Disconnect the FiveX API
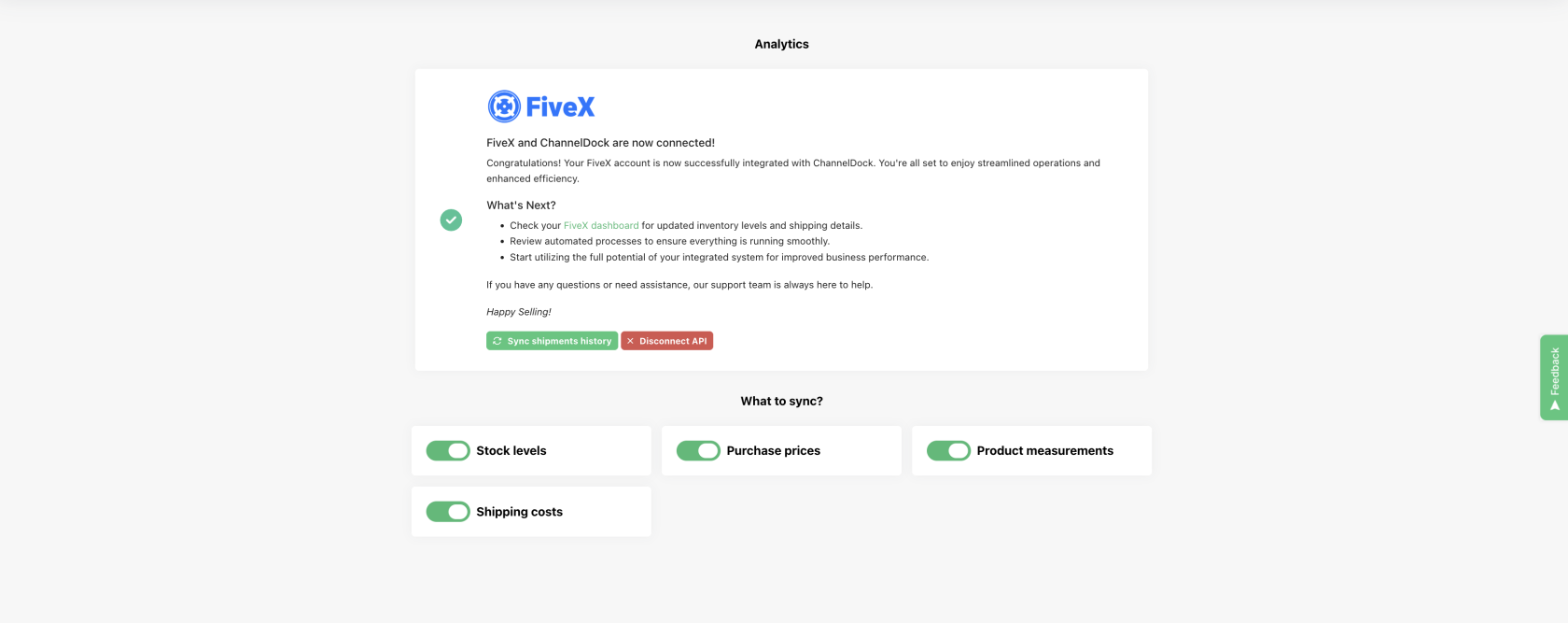The width and height of the screenshot is (1568, 623). tap(666, 341)
